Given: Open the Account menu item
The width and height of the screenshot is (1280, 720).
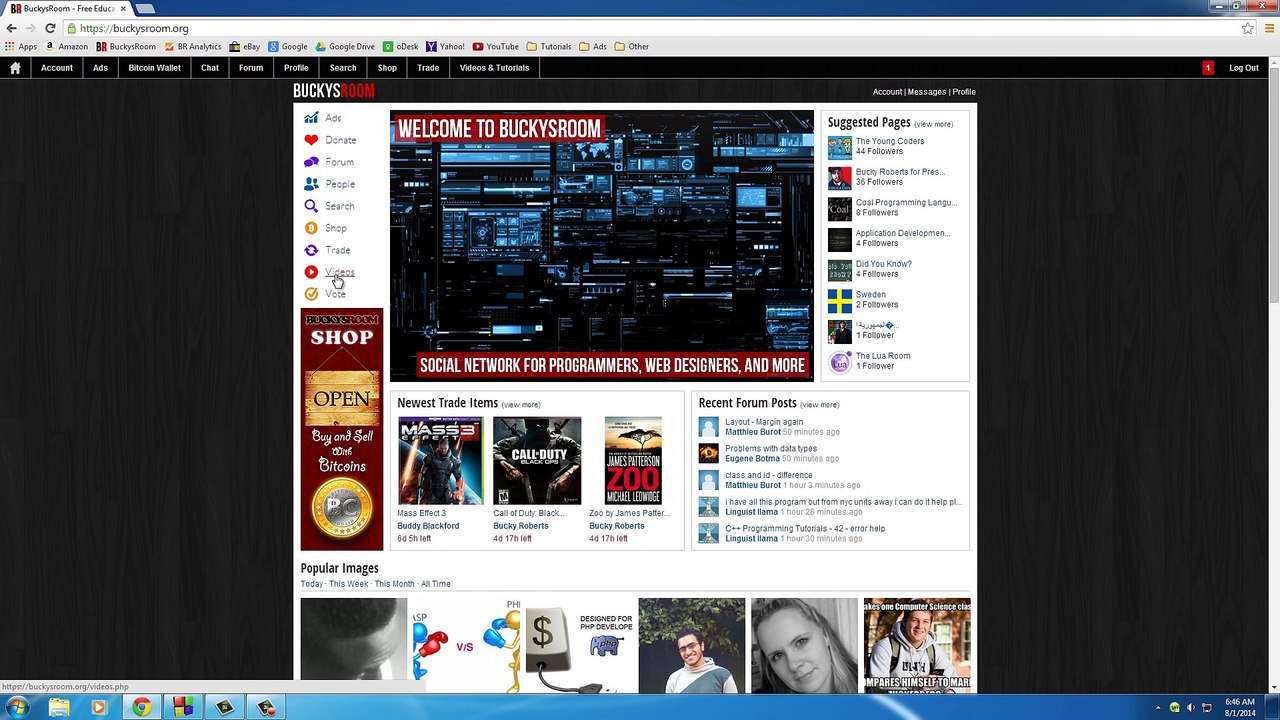Looking at the screenshot, I should (x=57, y=68).
